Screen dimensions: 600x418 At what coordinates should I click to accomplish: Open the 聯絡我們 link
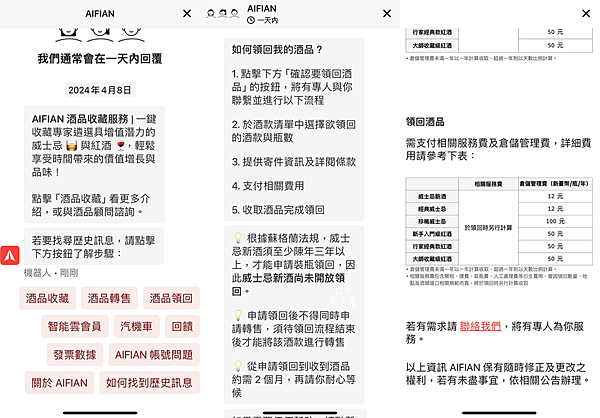(x=480, y=326)
